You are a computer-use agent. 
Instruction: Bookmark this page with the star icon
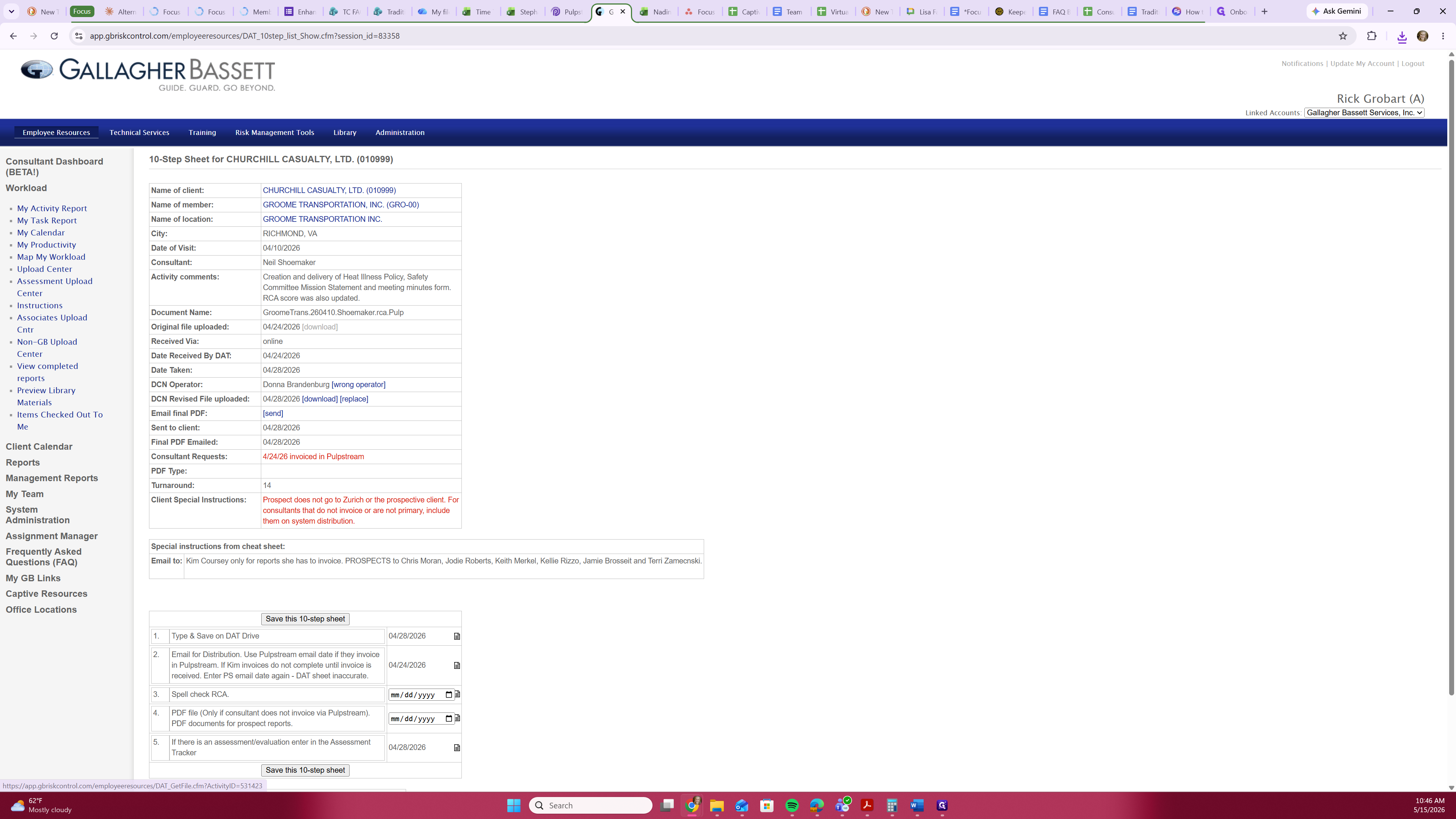click(1343, 36)
